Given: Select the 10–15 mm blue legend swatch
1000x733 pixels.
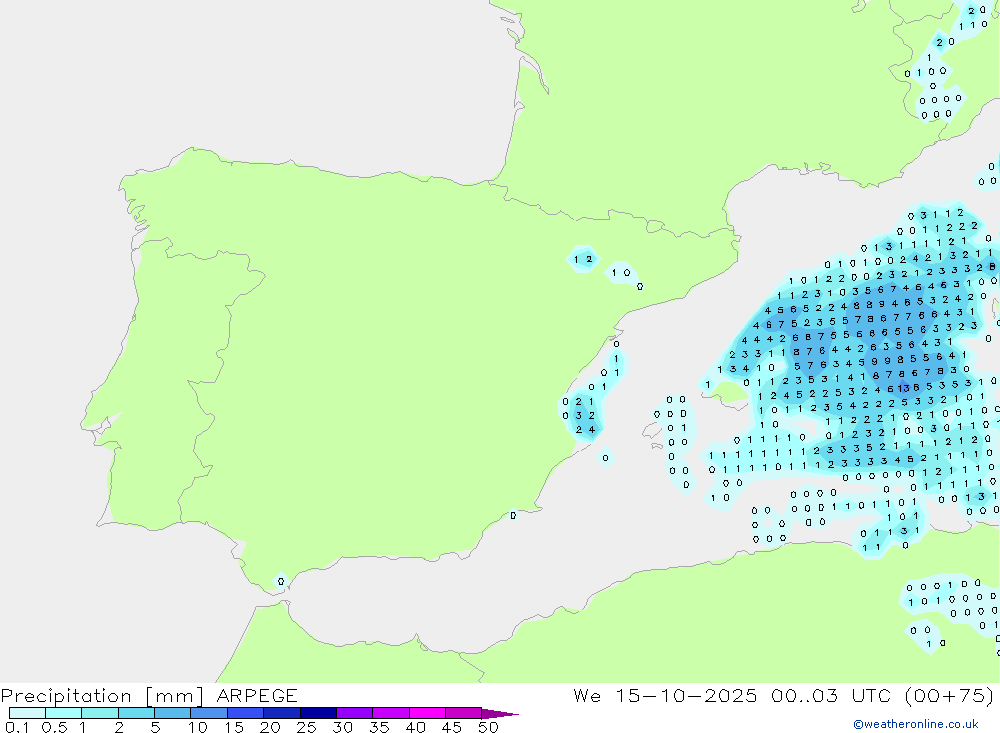Looking at the screenshot, I should [x=209, y=713].
